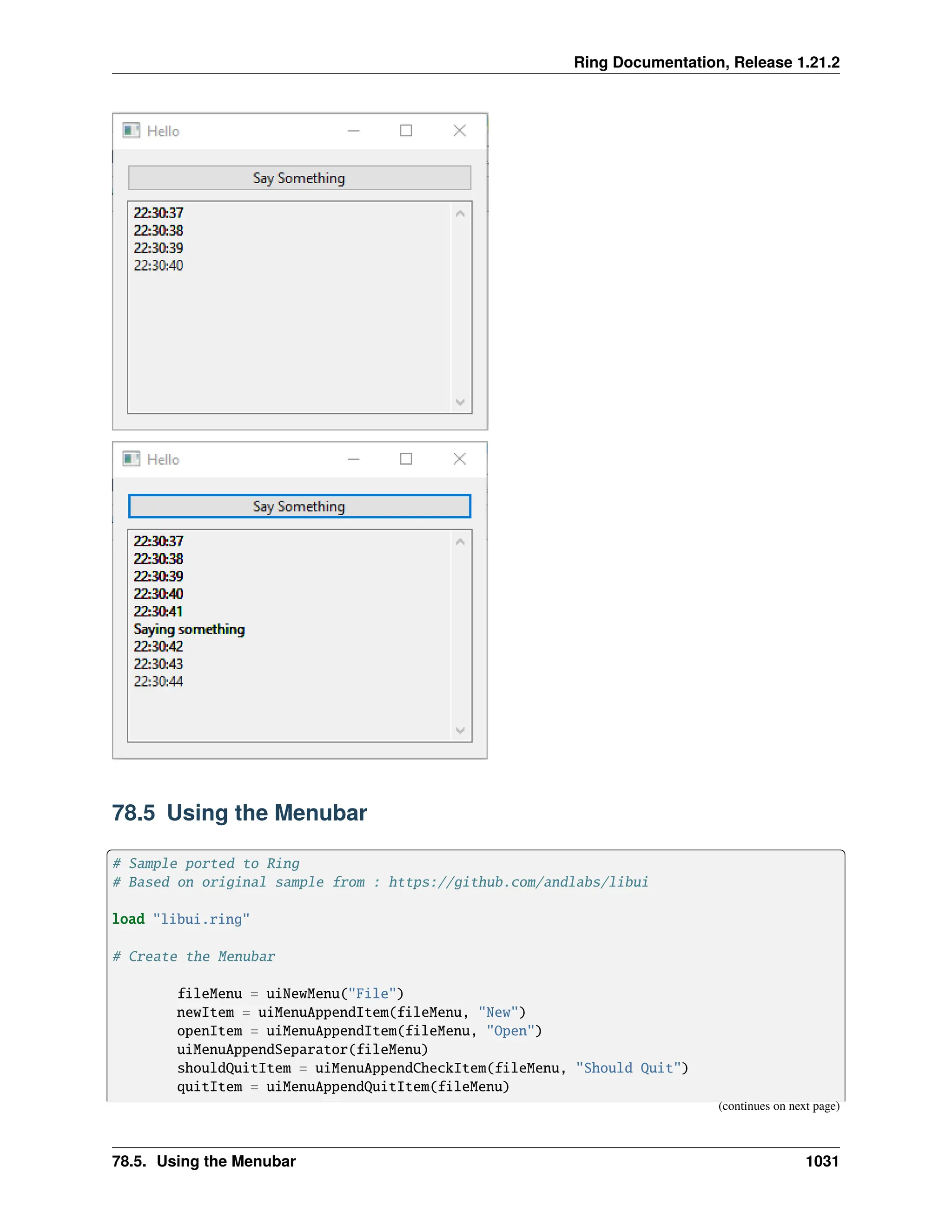
Task: Click the Saying something text line
Action: pos(189,629)
